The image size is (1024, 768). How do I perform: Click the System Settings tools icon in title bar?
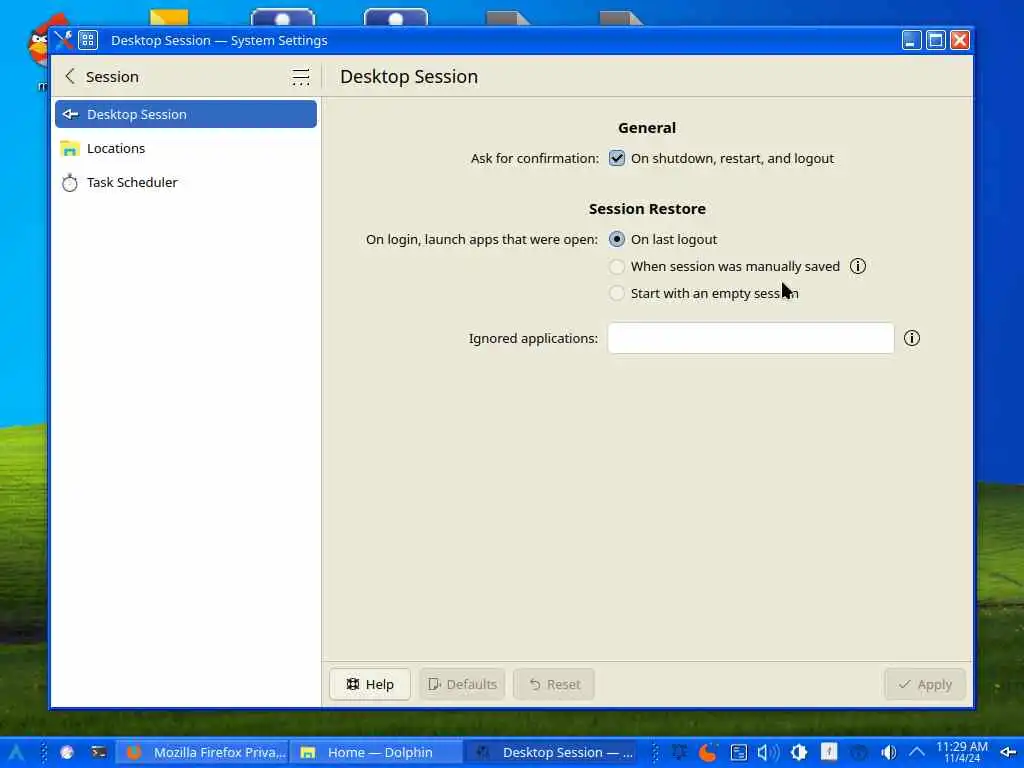point(63,40)
